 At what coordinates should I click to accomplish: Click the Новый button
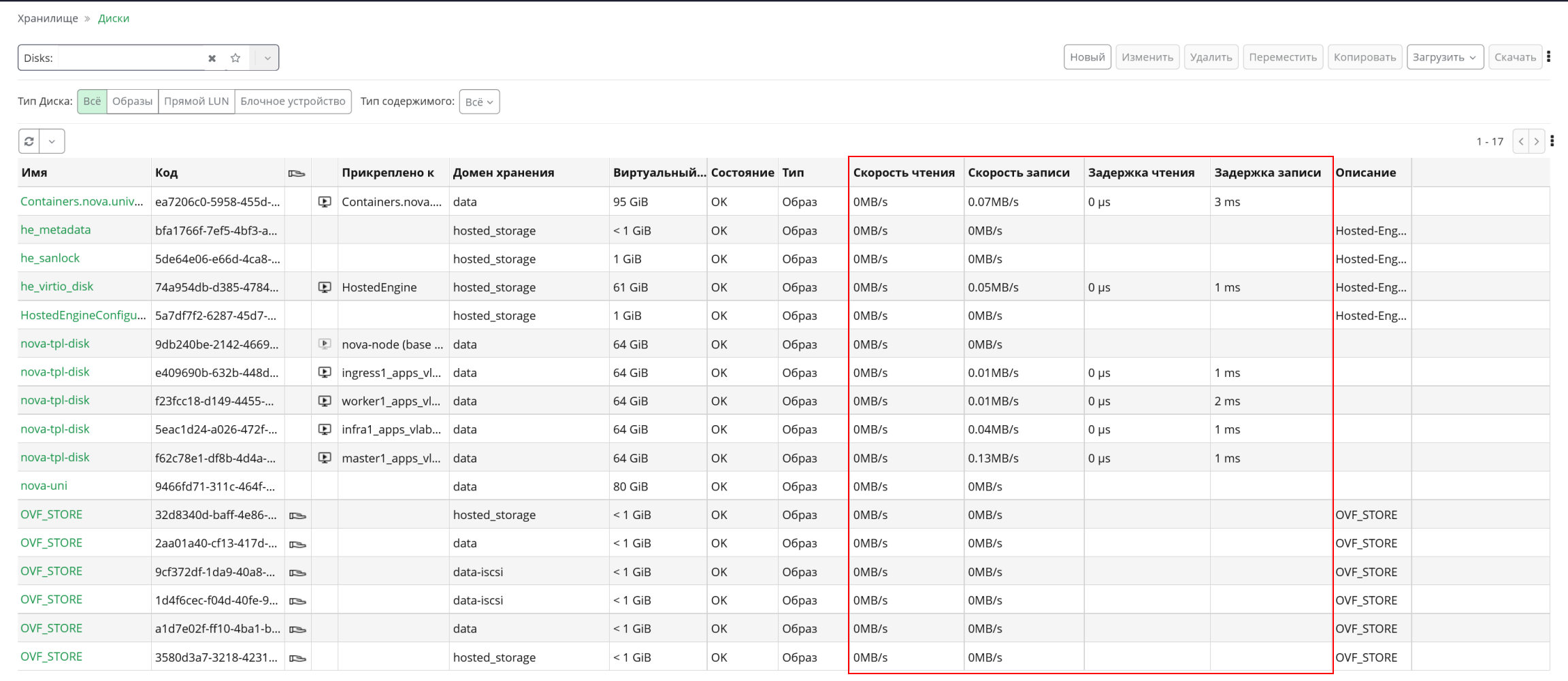point(1088,57)
